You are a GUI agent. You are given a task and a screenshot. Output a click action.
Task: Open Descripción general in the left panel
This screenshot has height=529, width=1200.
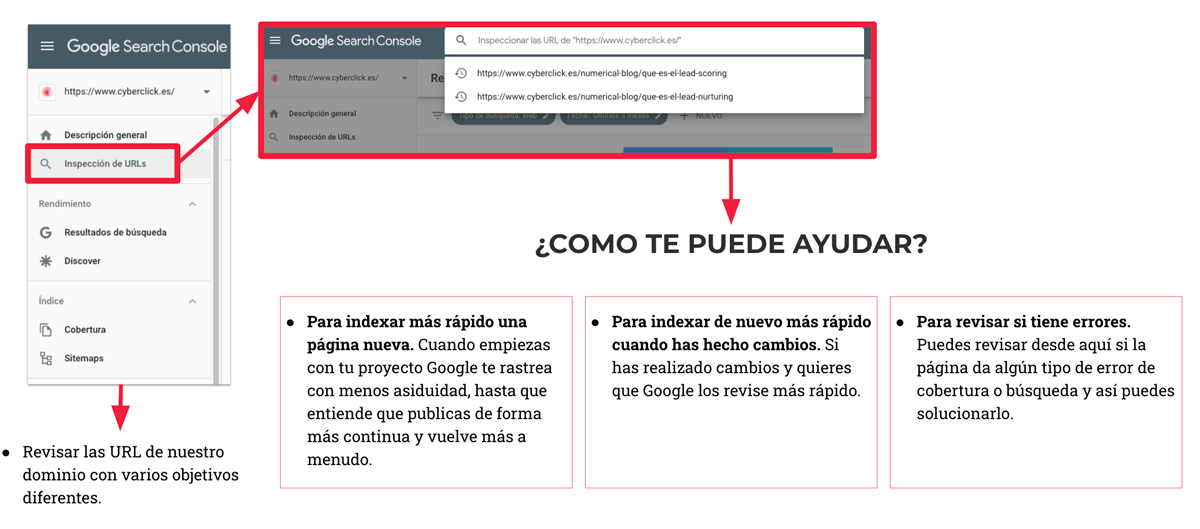106,135
